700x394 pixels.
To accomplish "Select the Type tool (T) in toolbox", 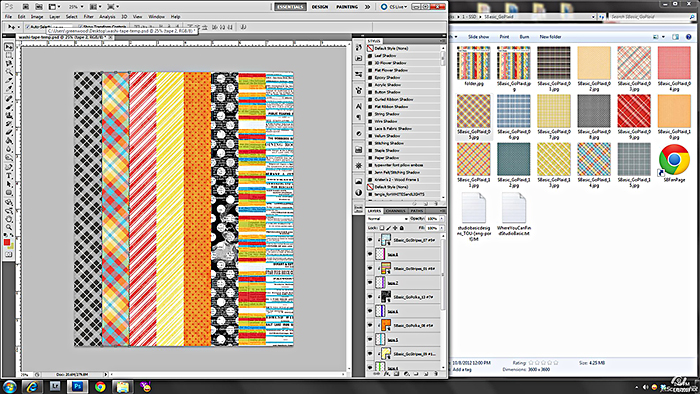I will coord(8,175).
